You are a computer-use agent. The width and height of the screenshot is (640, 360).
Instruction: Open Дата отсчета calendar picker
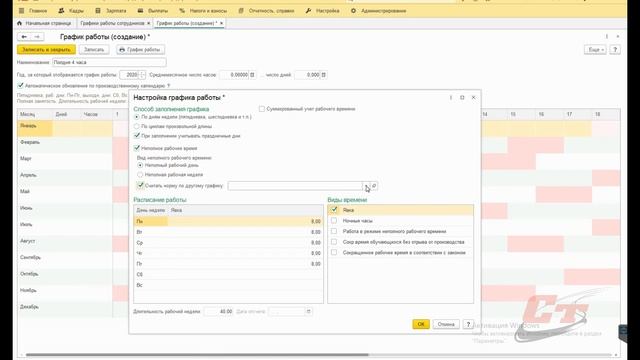tap(309, 311)
